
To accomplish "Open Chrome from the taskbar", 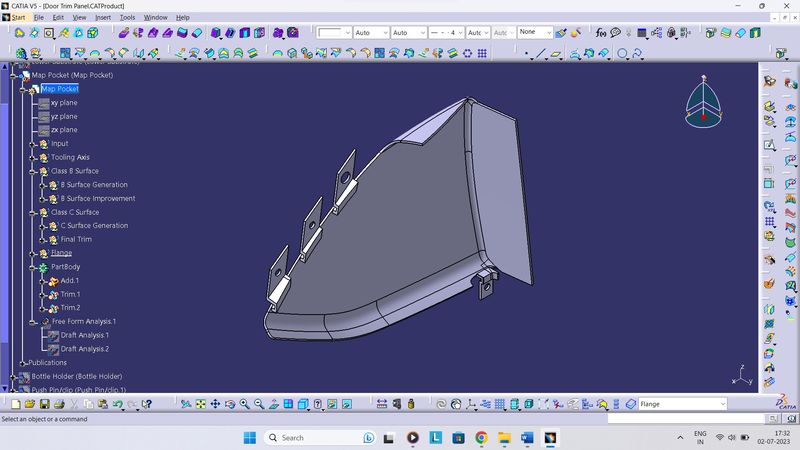I will (x=481, y=438).
